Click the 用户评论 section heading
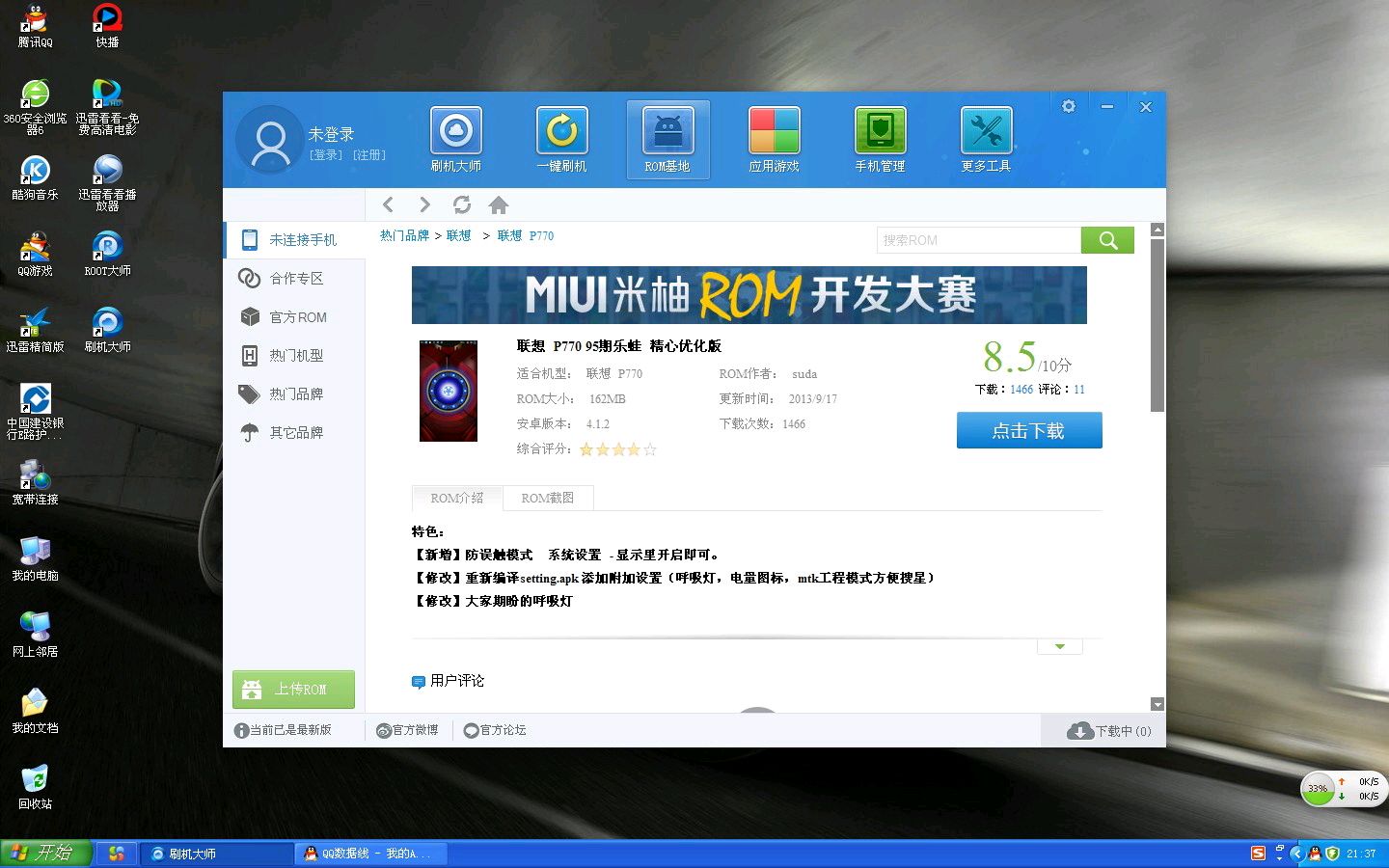The height and width of the screenshot is (868, 1389). pyautogui.click(x=449, y=681)
